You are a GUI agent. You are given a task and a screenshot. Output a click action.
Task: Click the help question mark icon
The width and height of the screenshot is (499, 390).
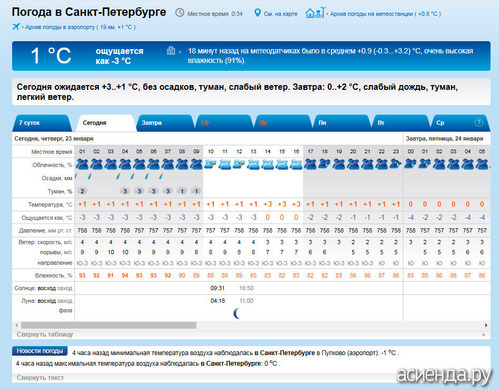(x=478, y=123)
